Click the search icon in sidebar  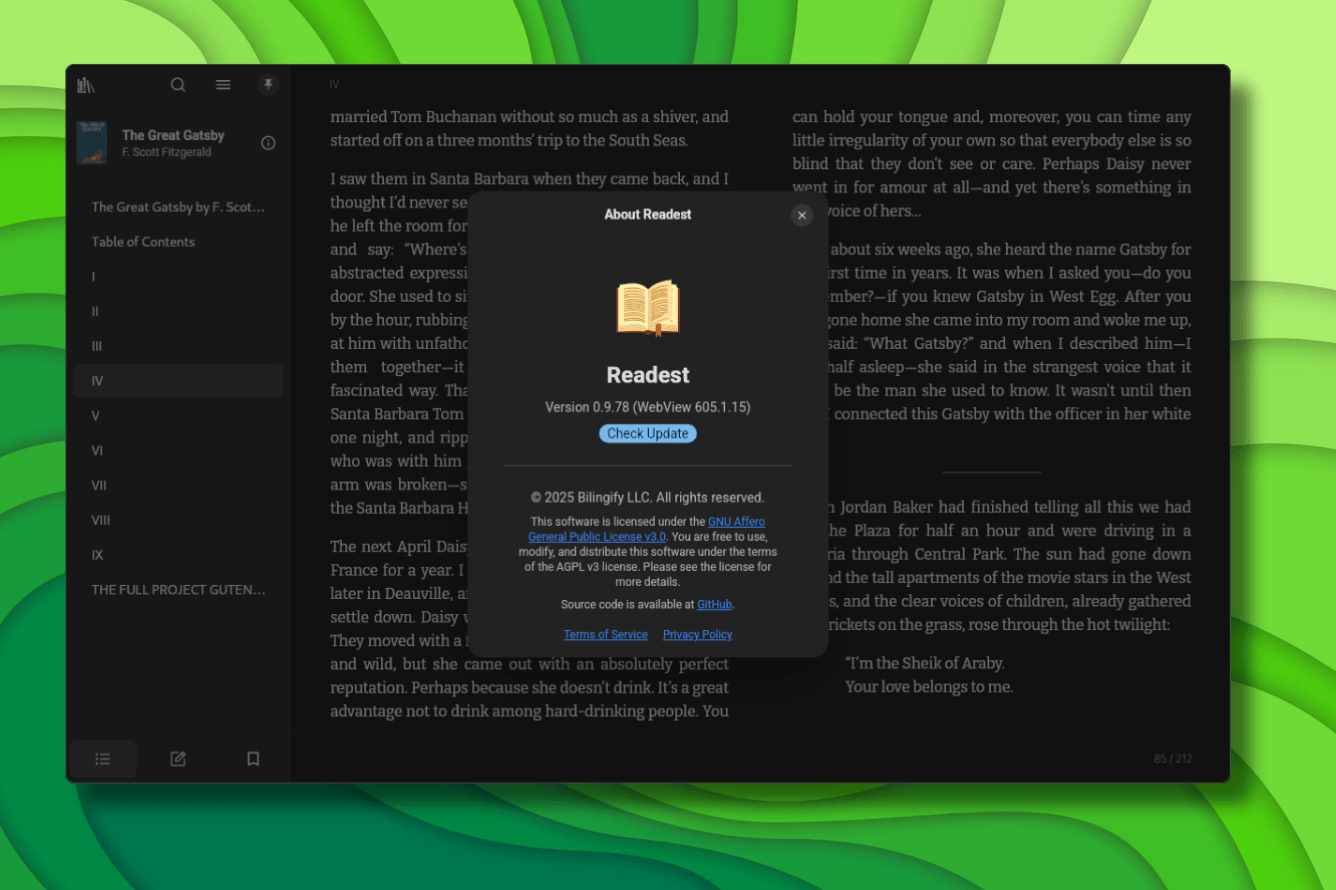(178, 85)
